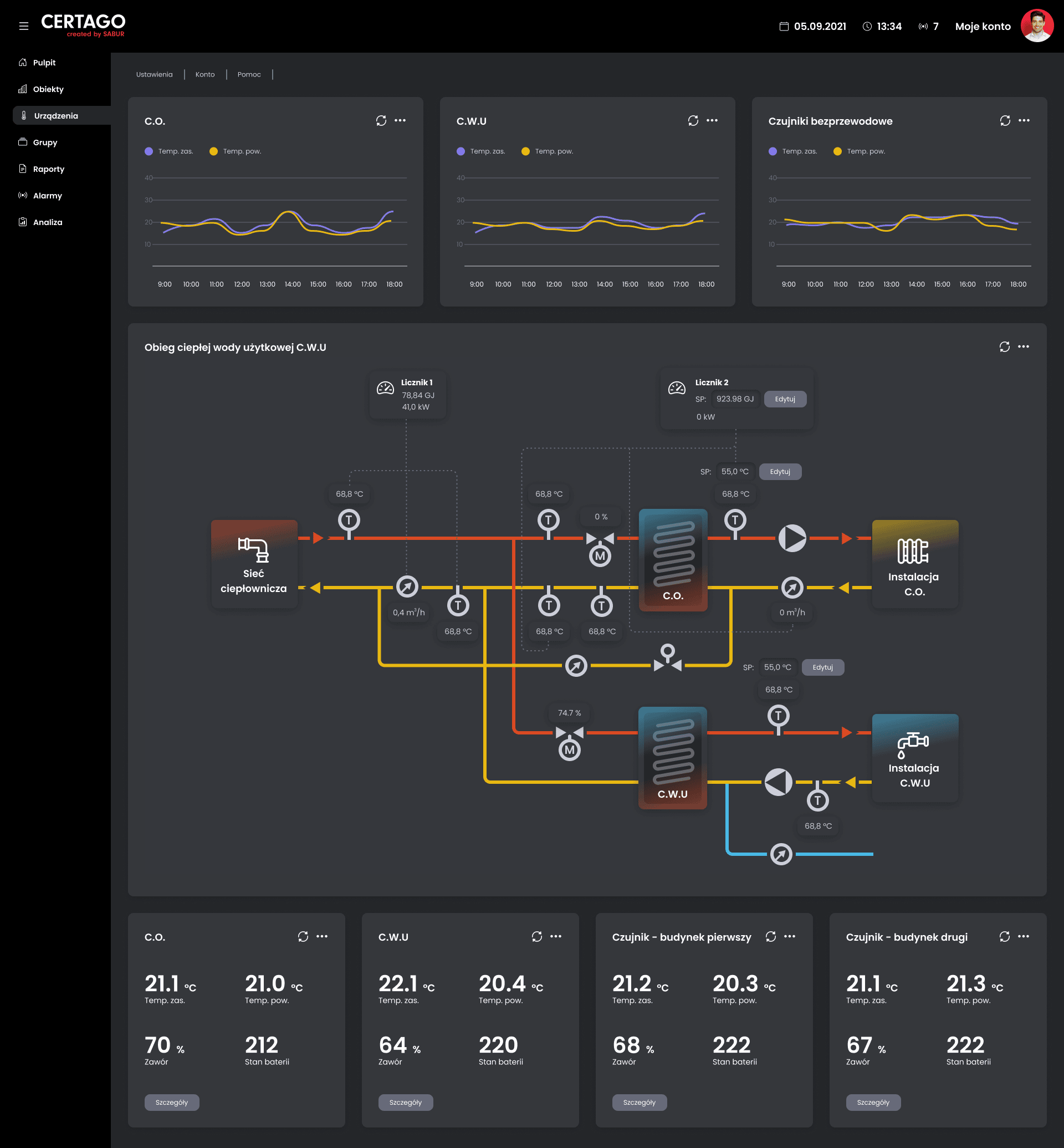This screenshot has height=1148, width=1064.
Task: Refresh the Czujniki bezprzewodowe chart
Action: coord(1005,120)
